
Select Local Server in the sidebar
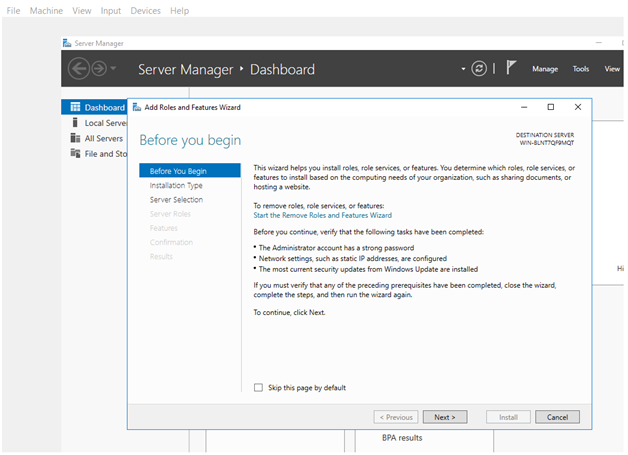tap(106, 123)
